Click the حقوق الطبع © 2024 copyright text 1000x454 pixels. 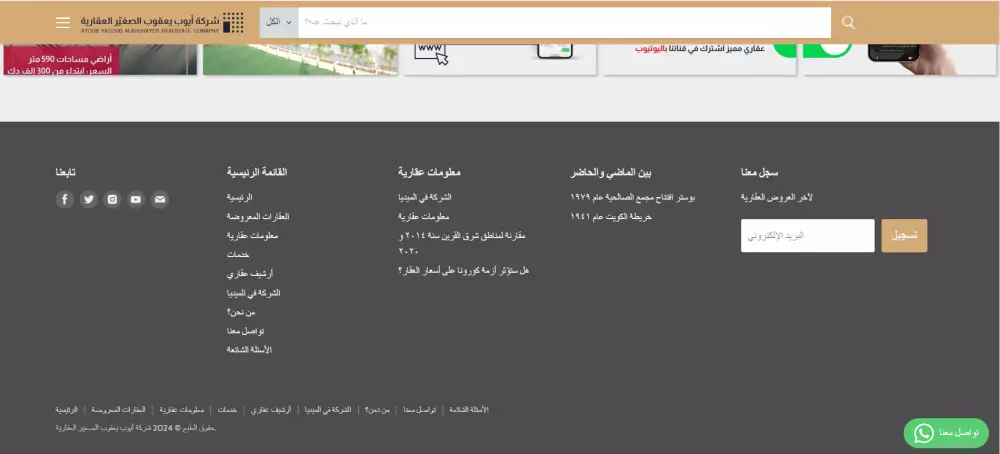coord(136,428)
